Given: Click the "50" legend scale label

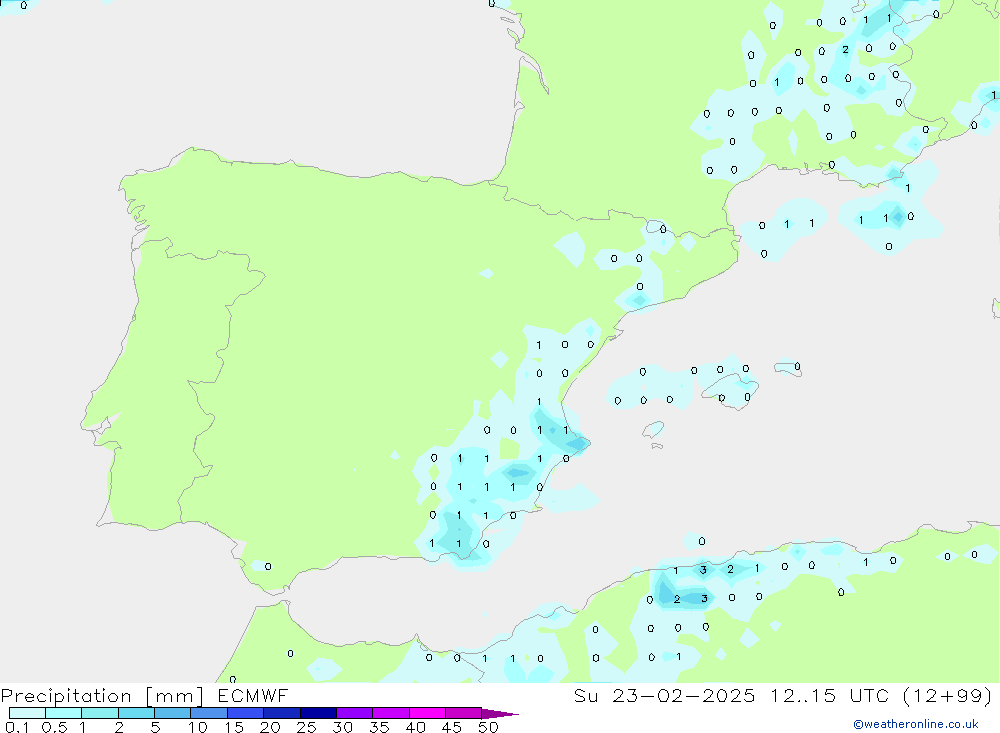Looking at the screenshot, I should tap(488, 727).
